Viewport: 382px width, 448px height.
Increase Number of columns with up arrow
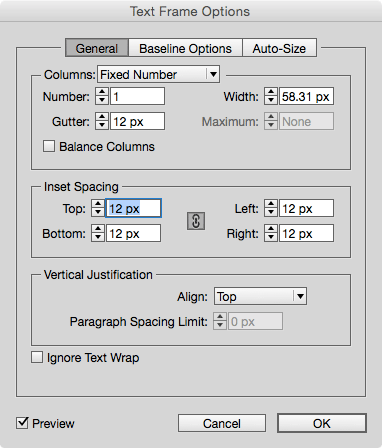click(102, 92)
